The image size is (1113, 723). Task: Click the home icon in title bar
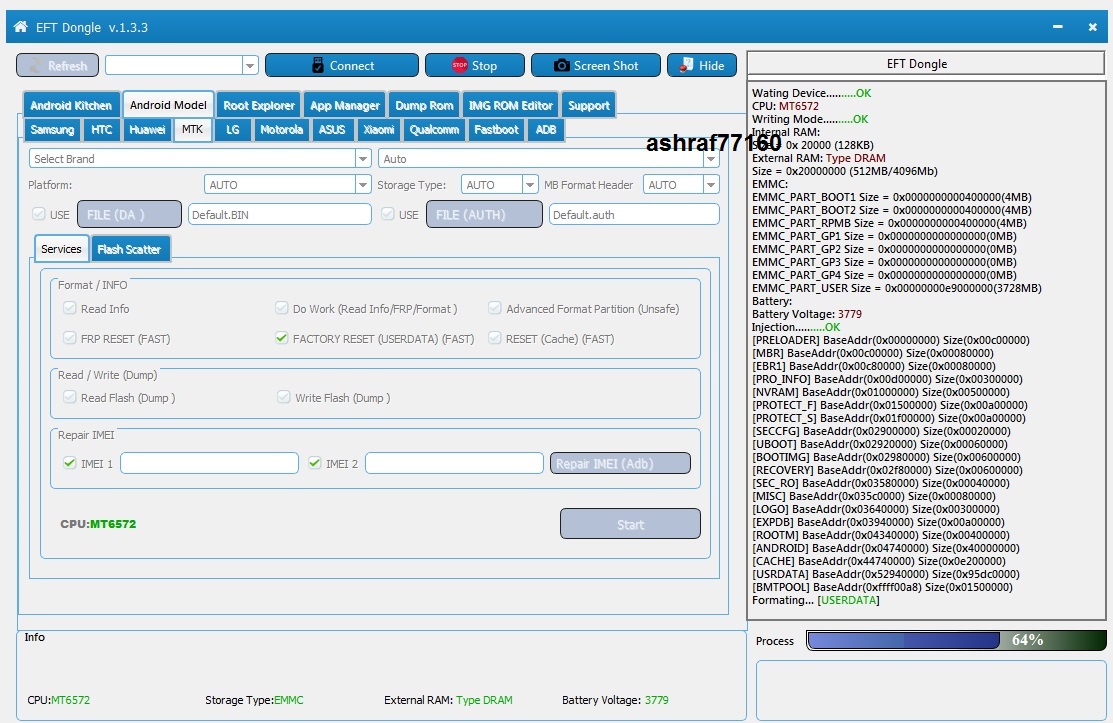[x=21, y=27]
